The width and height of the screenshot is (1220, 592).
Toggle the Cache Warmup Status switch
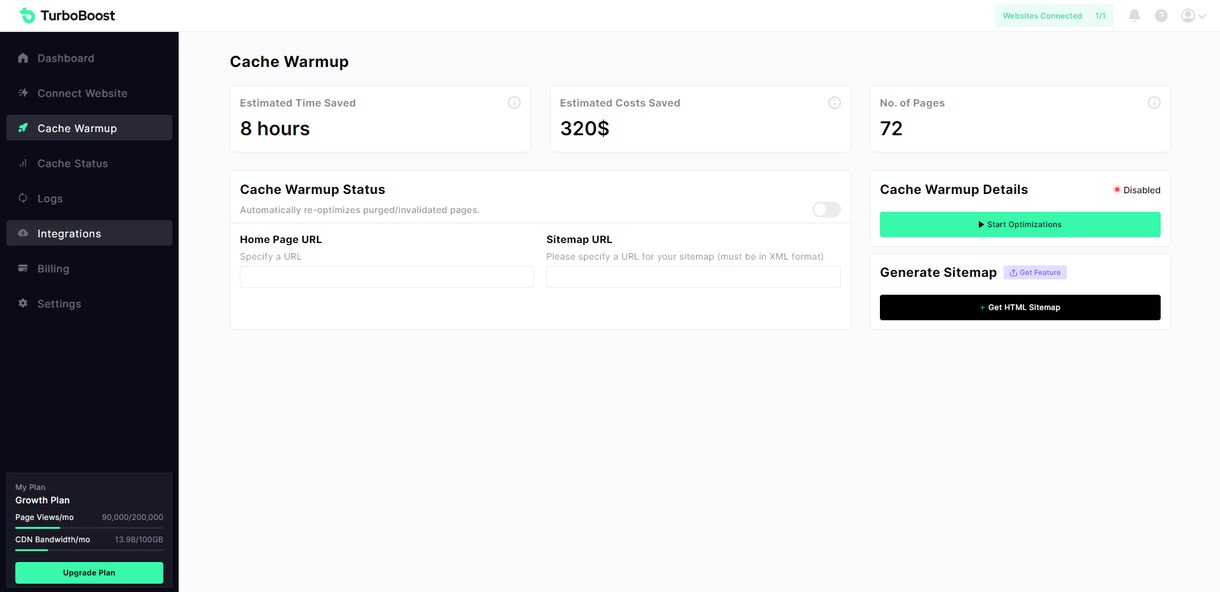coord(826,209)
